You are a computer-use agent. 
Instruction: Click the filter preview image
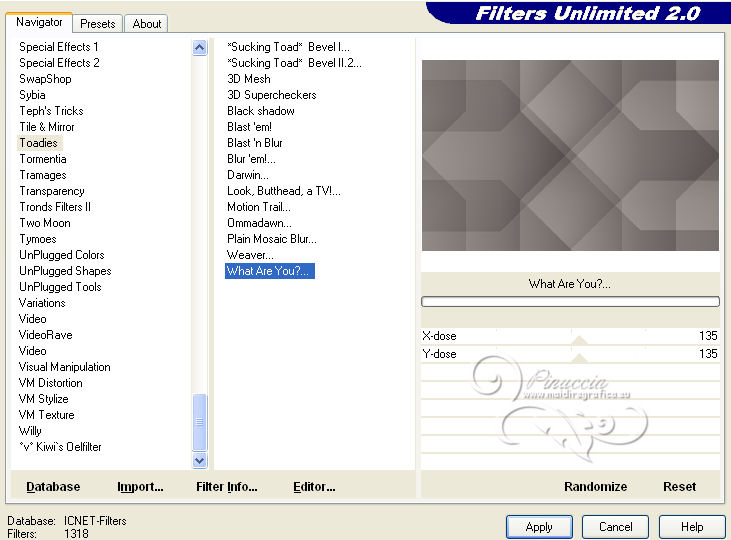pos(570,155)
